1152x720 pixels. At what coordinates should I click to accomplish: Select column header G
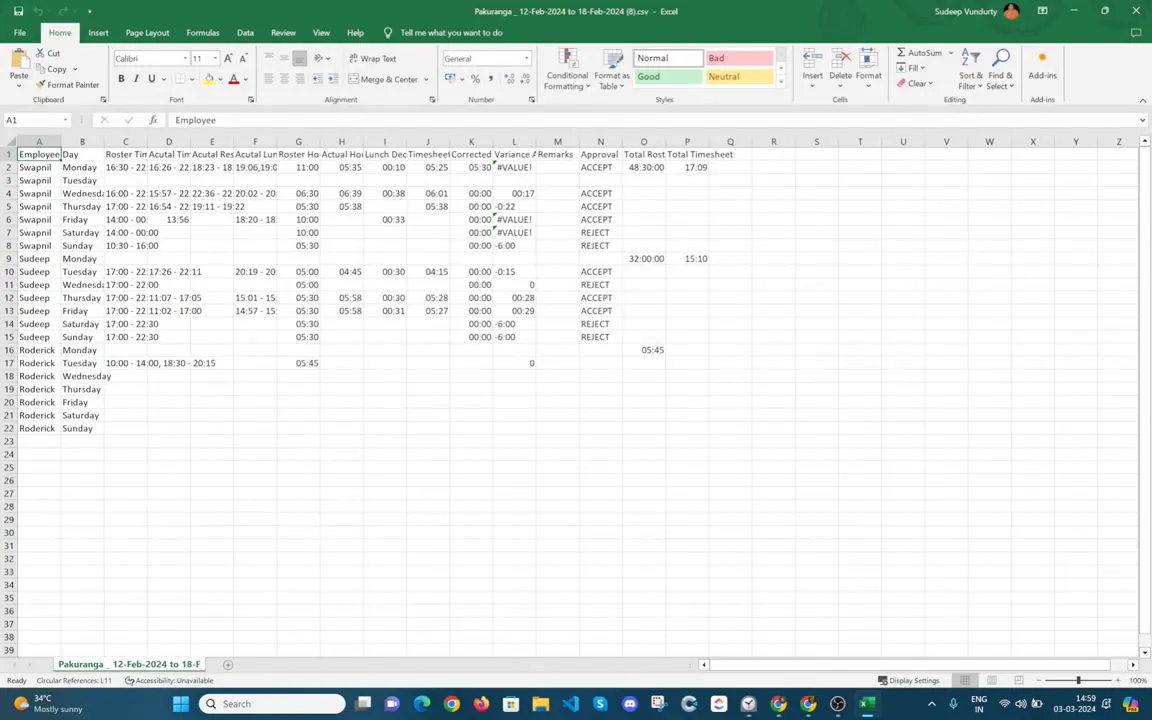pos(298,142)
